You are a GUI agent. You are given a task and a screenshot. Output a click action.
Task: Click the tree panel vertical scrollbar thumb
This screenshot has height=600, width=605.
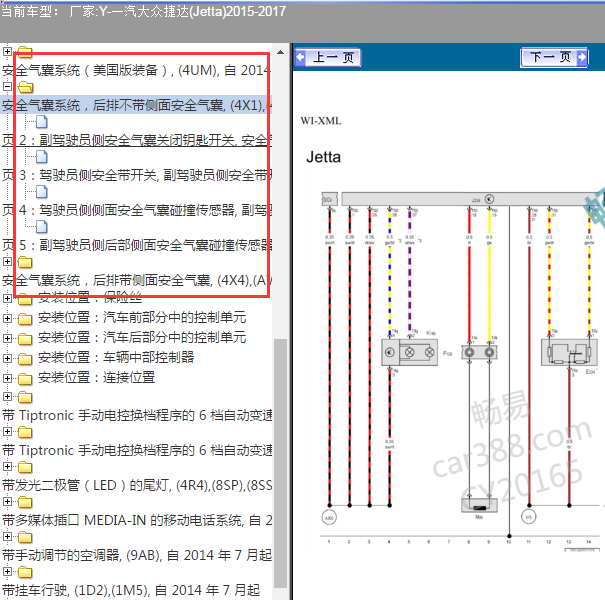pos(281,463)
